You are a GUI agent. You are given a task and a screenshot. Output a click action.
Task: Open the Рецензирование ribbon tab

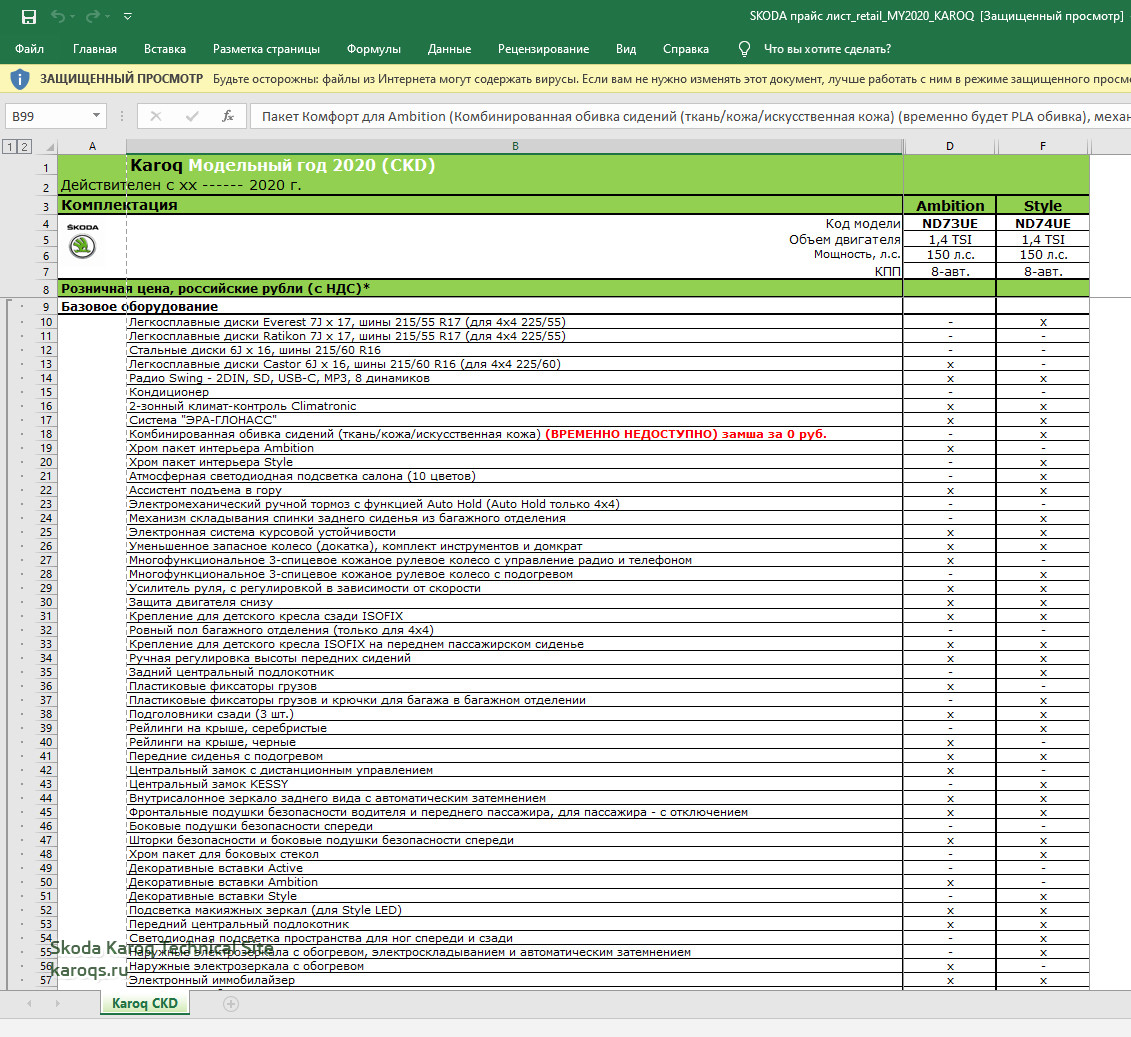pyautogui.click(x=543, y=49)
